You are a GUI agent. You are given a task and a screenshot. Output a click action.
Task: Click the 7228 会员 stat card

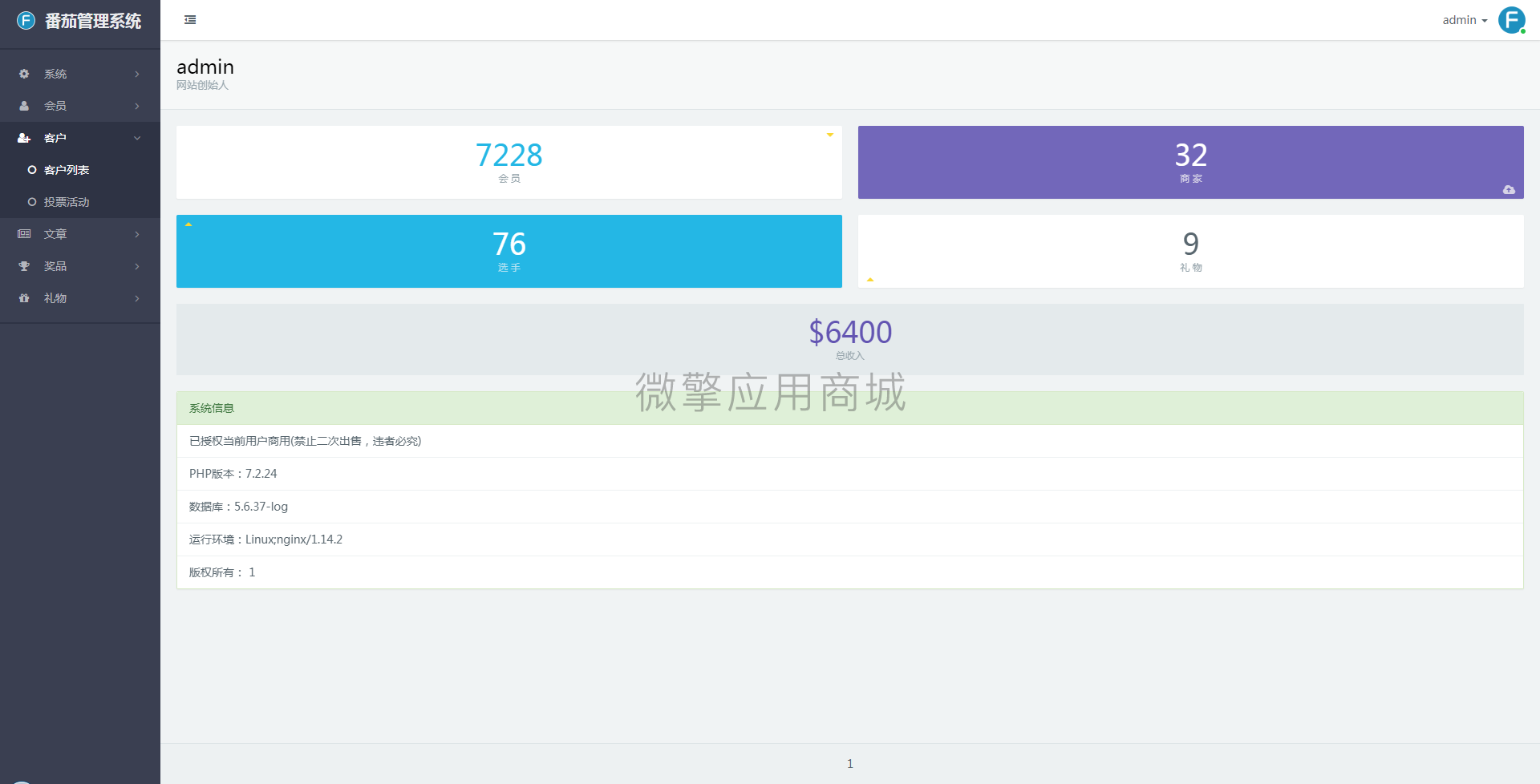coord(509,162)
